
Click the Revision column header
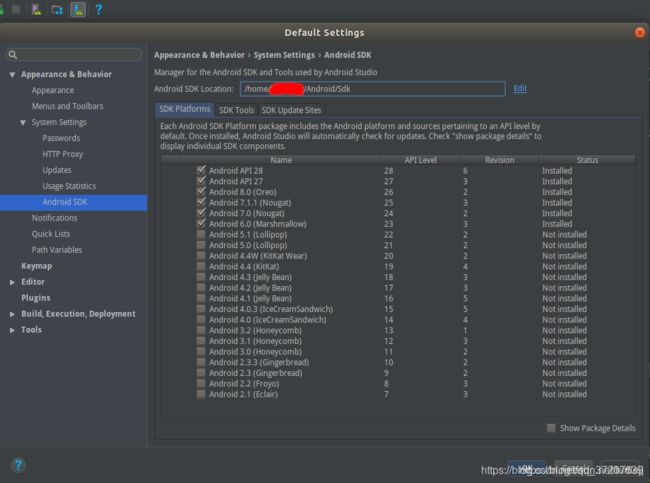(x=500, y=160)
